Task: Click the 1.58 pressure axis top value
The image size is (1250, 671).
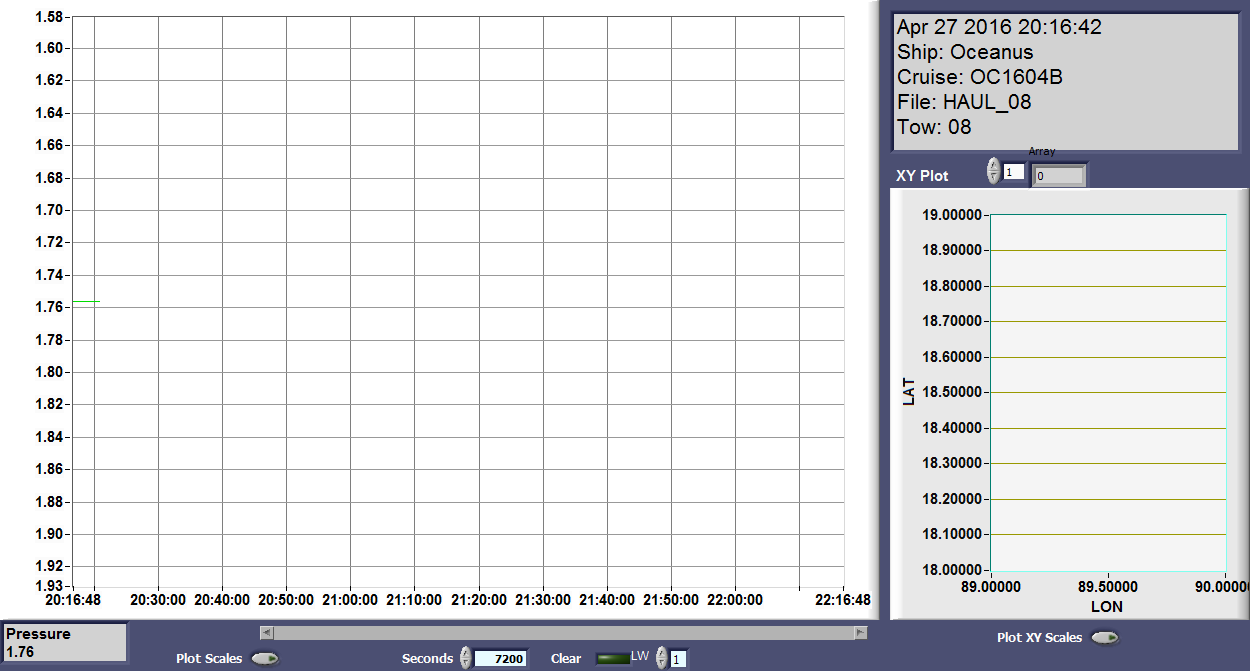Action: tap(49, 17)
